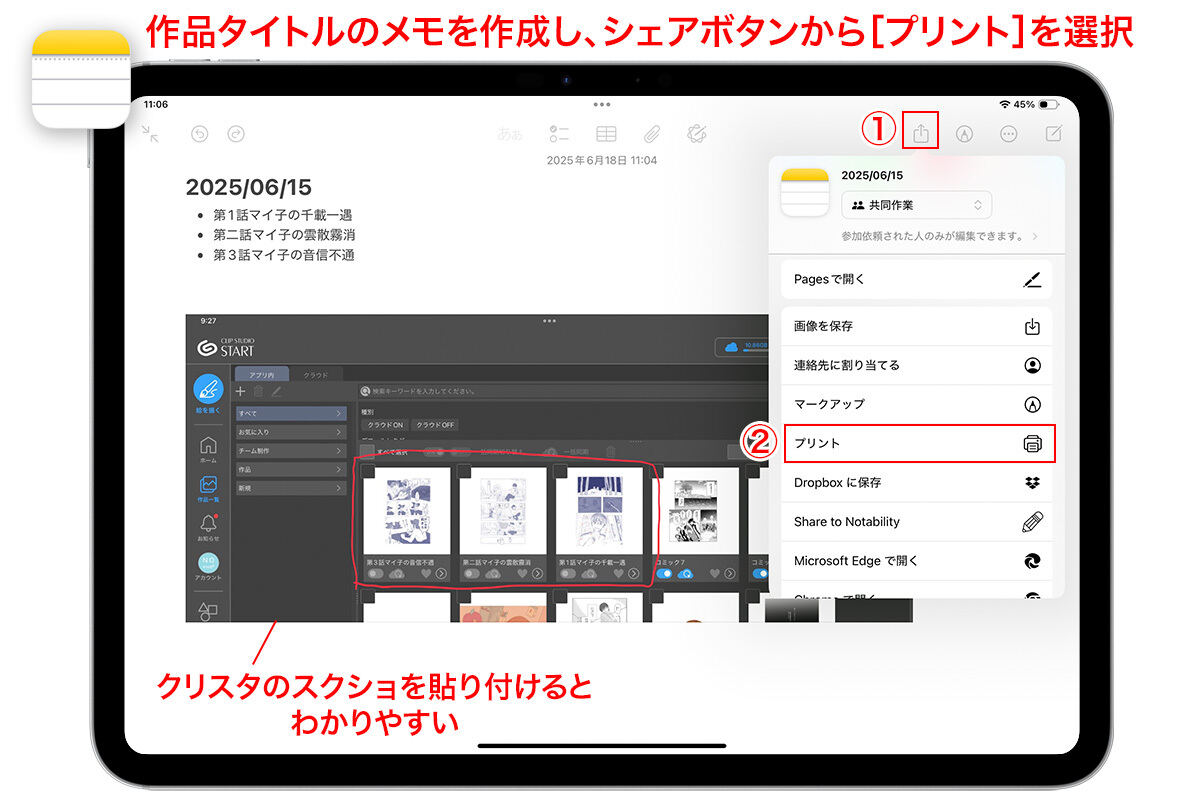1200x800 pixels.
Task: Open the 共同作業 collaboration dropdown
Action: click(916, 205)
